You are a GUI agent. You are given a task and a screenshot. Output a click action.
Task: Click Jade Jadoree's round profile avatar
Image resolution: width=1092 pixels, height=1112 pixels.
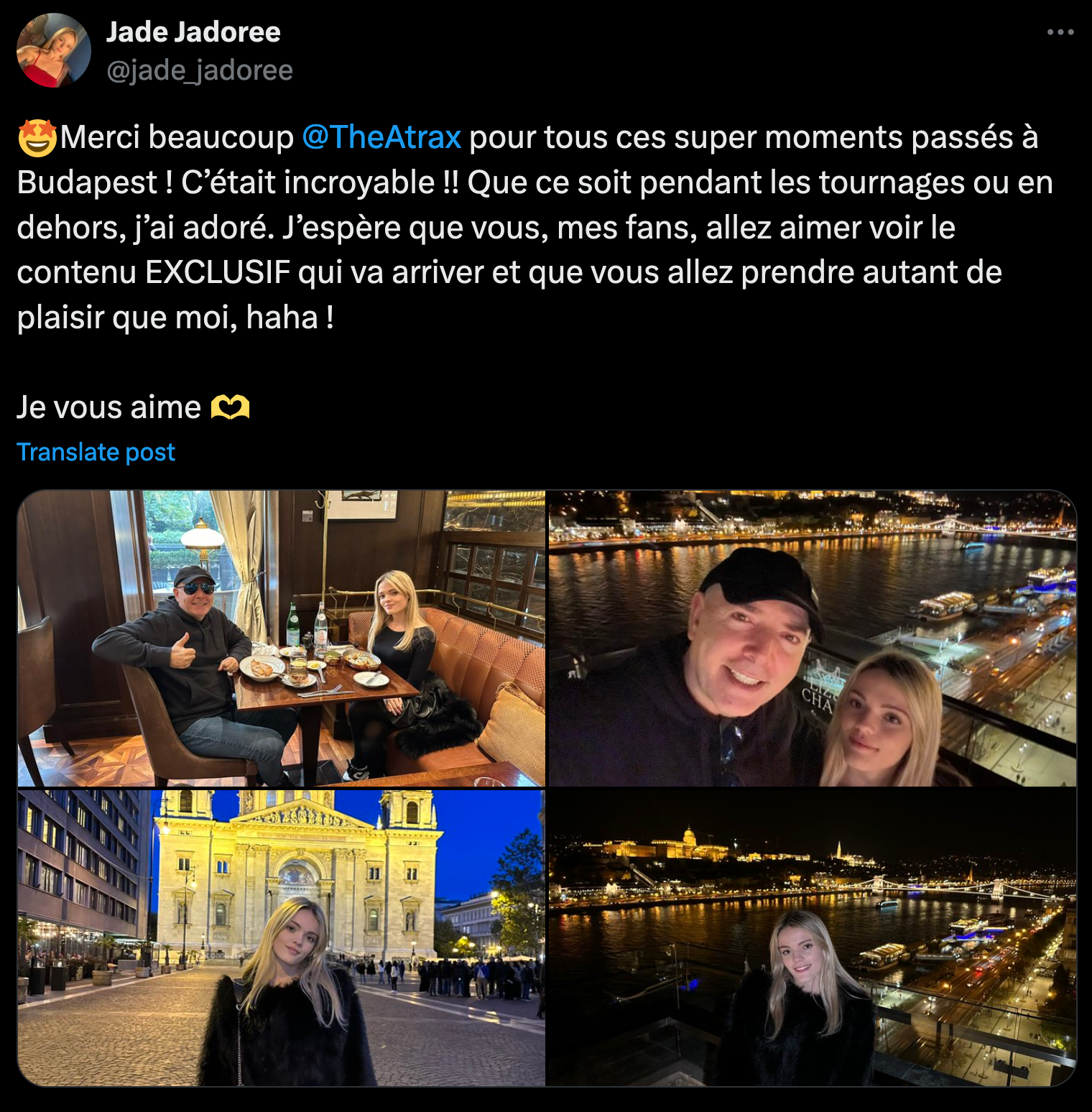[x=54, y=50]
